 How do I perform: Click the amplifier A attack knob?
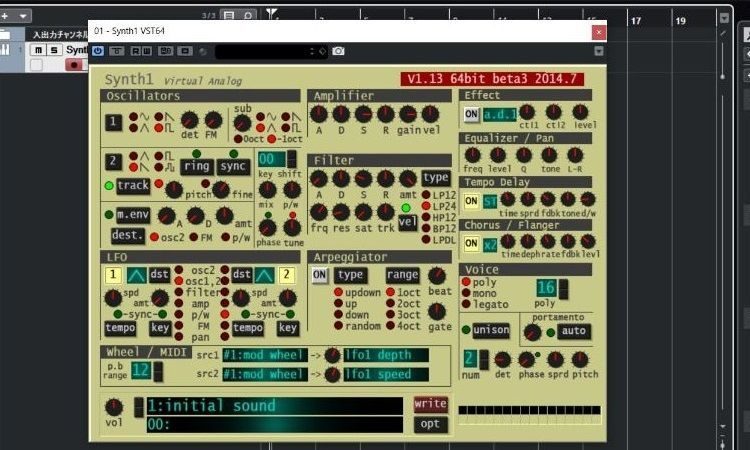pos(319,114)
